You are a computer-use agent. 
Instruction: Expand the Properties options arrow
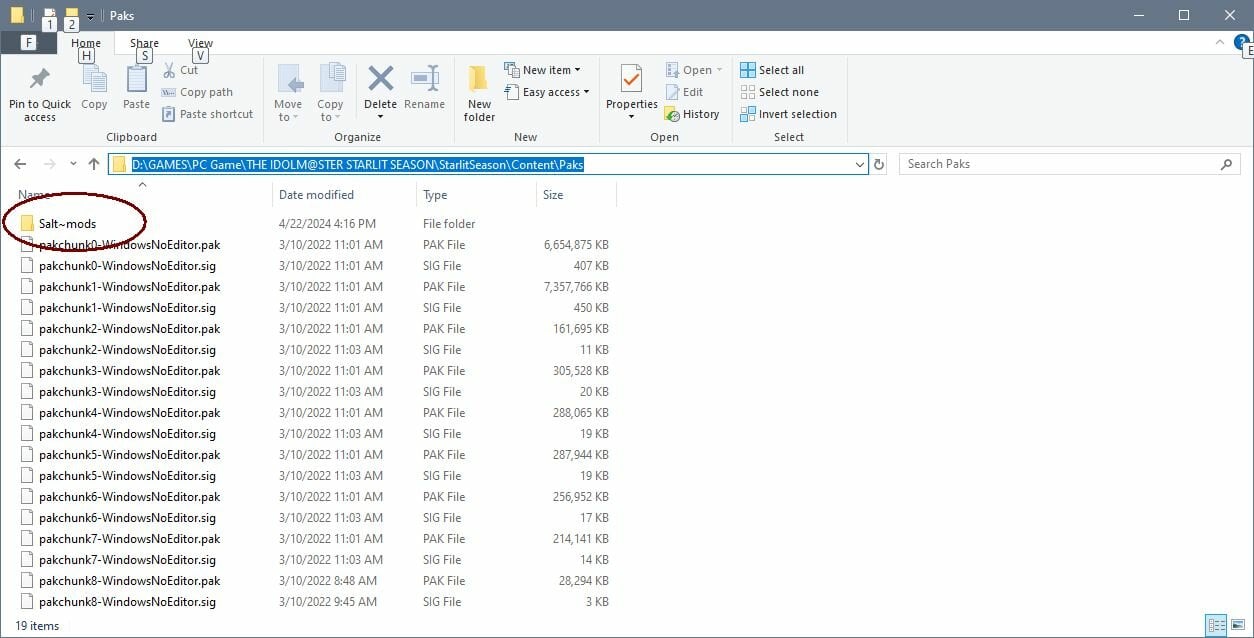pos(631,117)
